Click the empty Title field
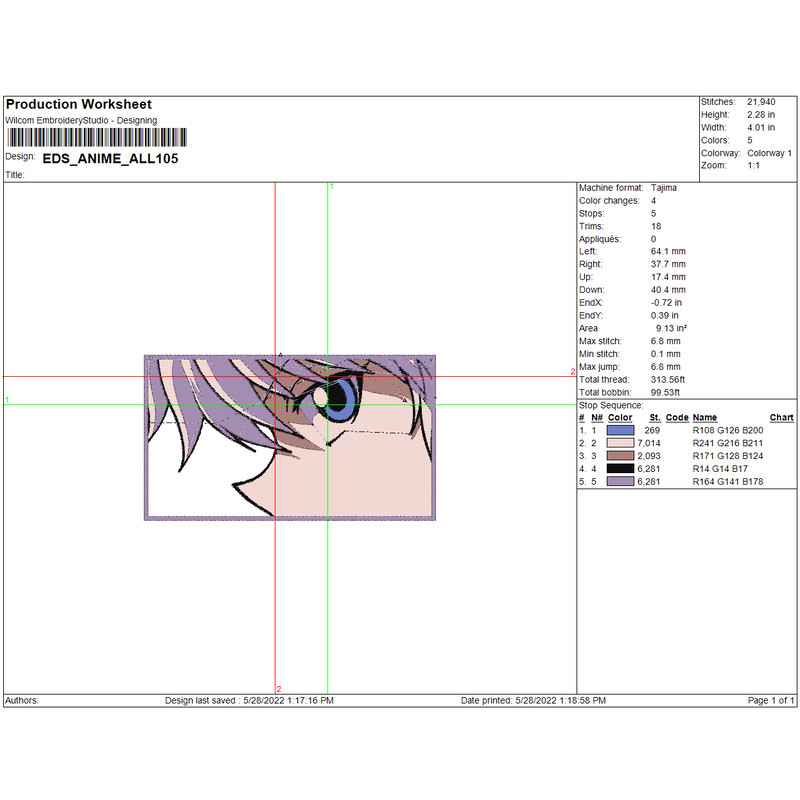800x800 pixels. point(100,173)
